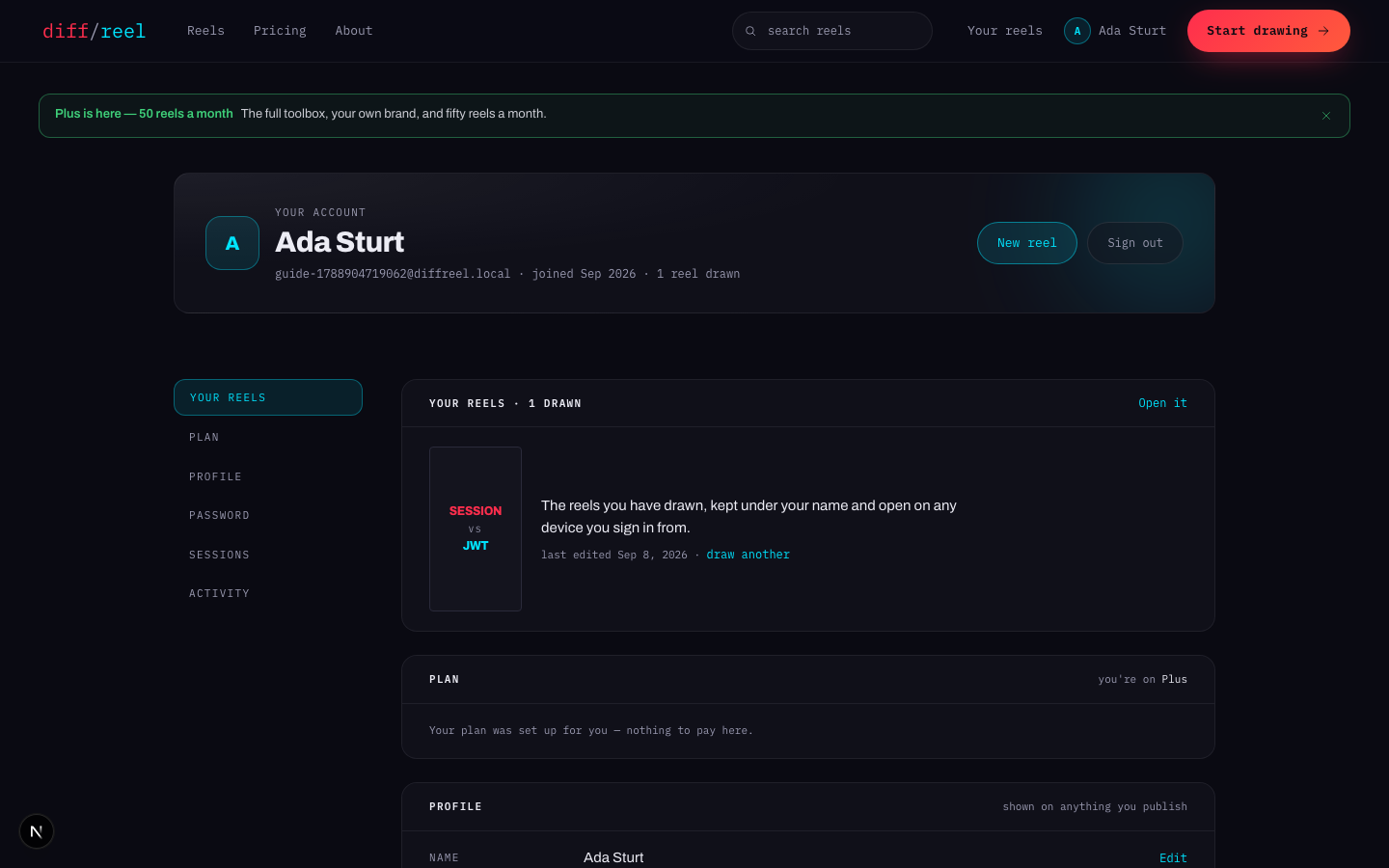This screenshot has height=868, width=1389.
Task: Click Edit next to the name
Action: [1173, 858]
